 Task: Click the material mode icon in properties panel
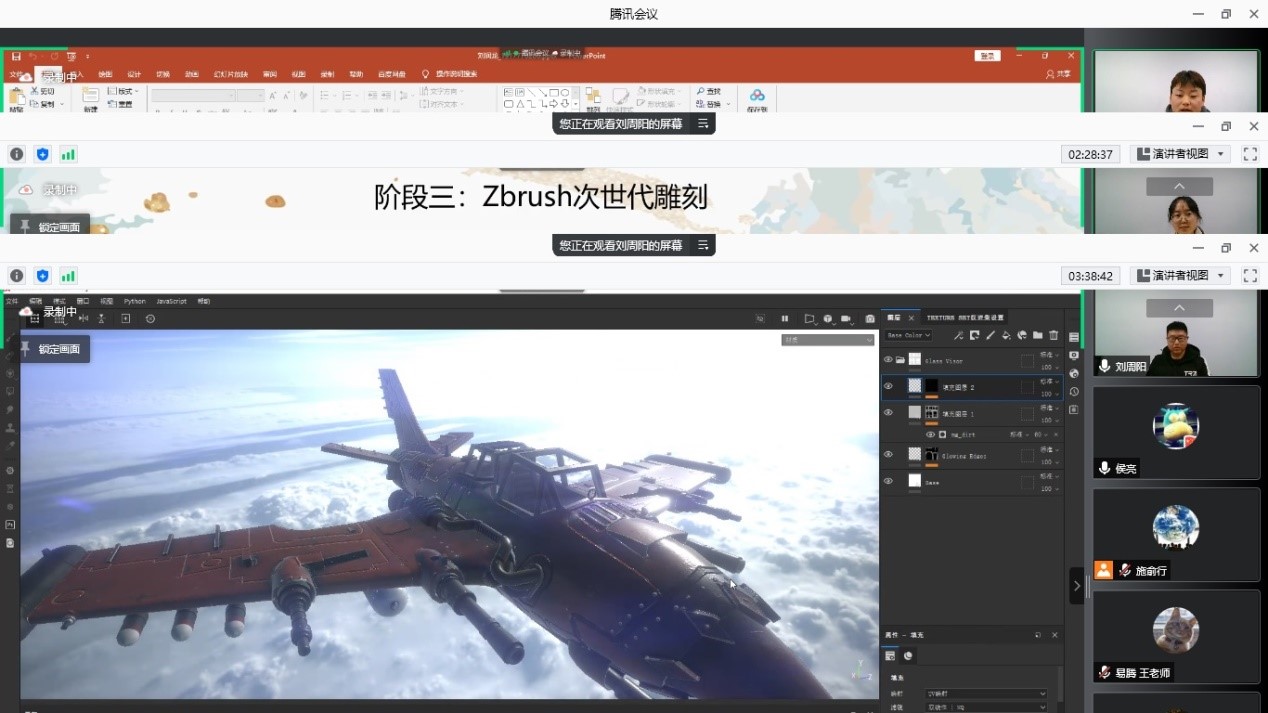tap(908, 656)
